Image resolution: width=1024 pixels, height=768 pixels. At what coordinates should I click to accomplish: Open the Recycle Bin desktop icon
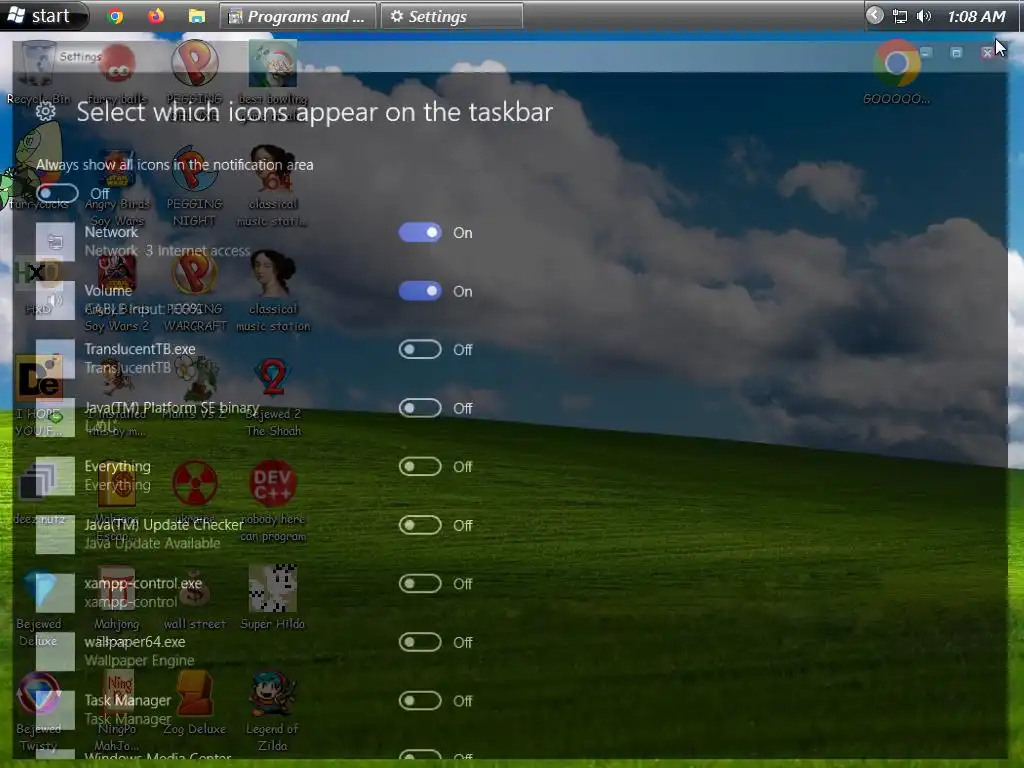[38, 72]
